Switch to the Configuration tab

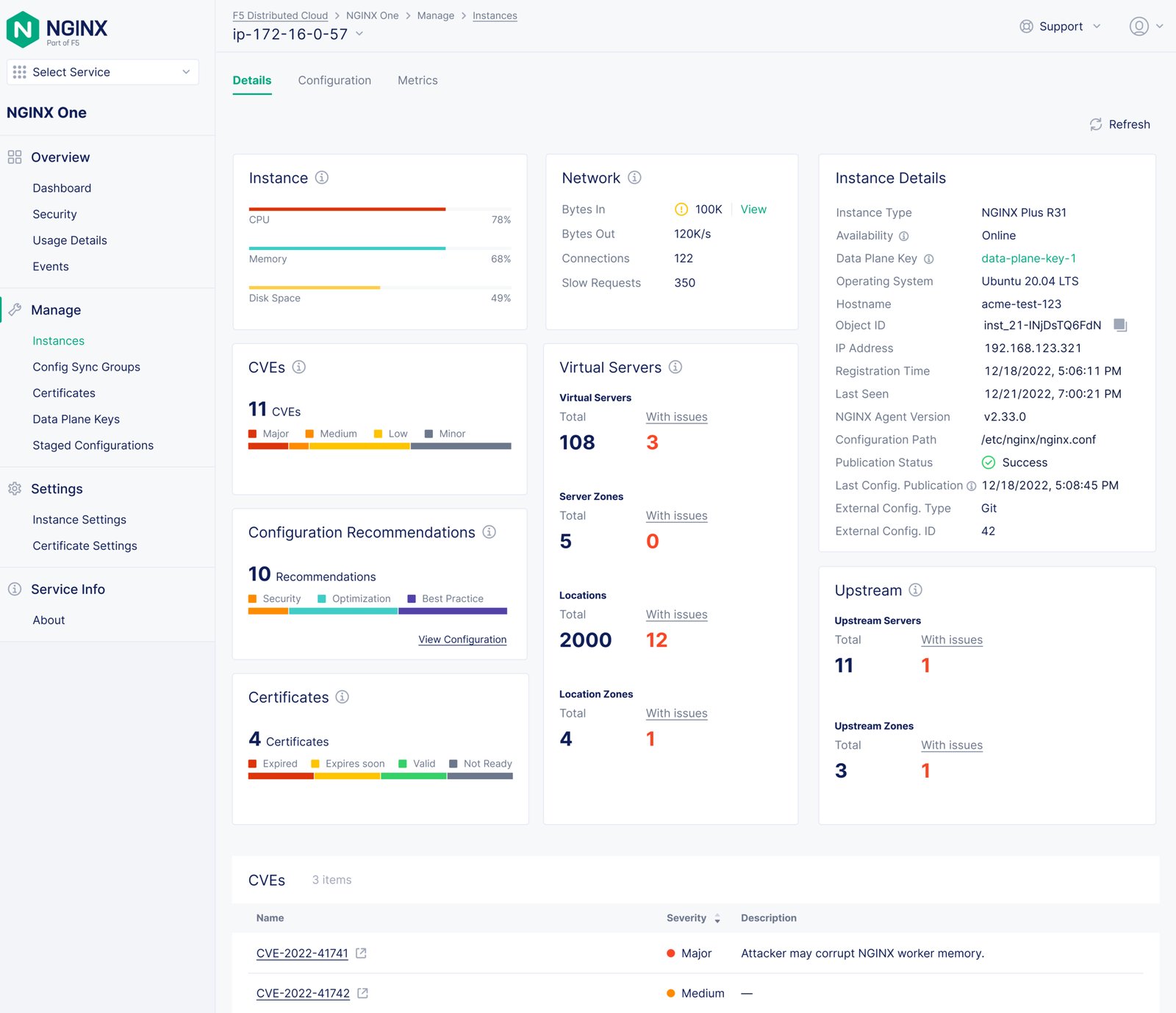[334, 80]
